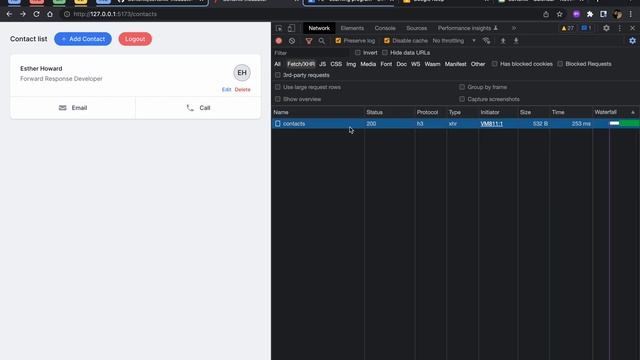Check Has blocked cookies
640x360 pixels.
point(494,64)
